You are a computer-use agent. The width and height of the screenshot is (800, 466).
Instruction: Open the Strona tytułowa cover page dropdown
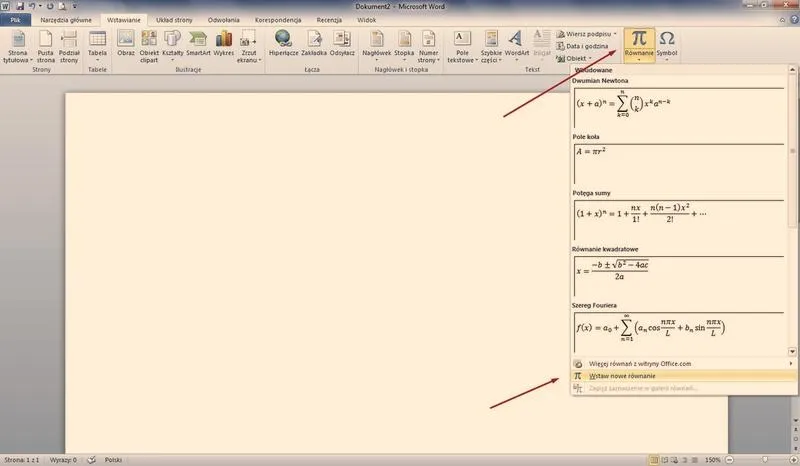click(x=18, y=46)
